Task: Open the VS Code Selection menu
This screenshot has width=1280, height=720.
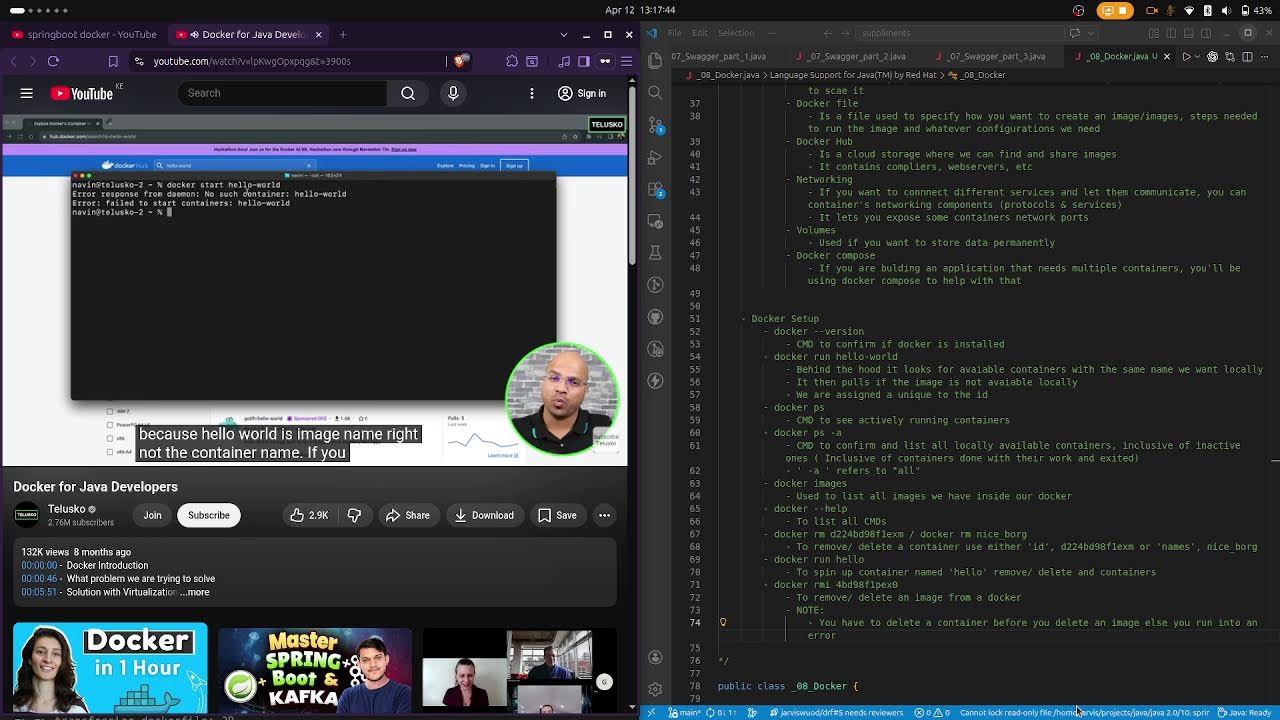Action: click(736, 33)
